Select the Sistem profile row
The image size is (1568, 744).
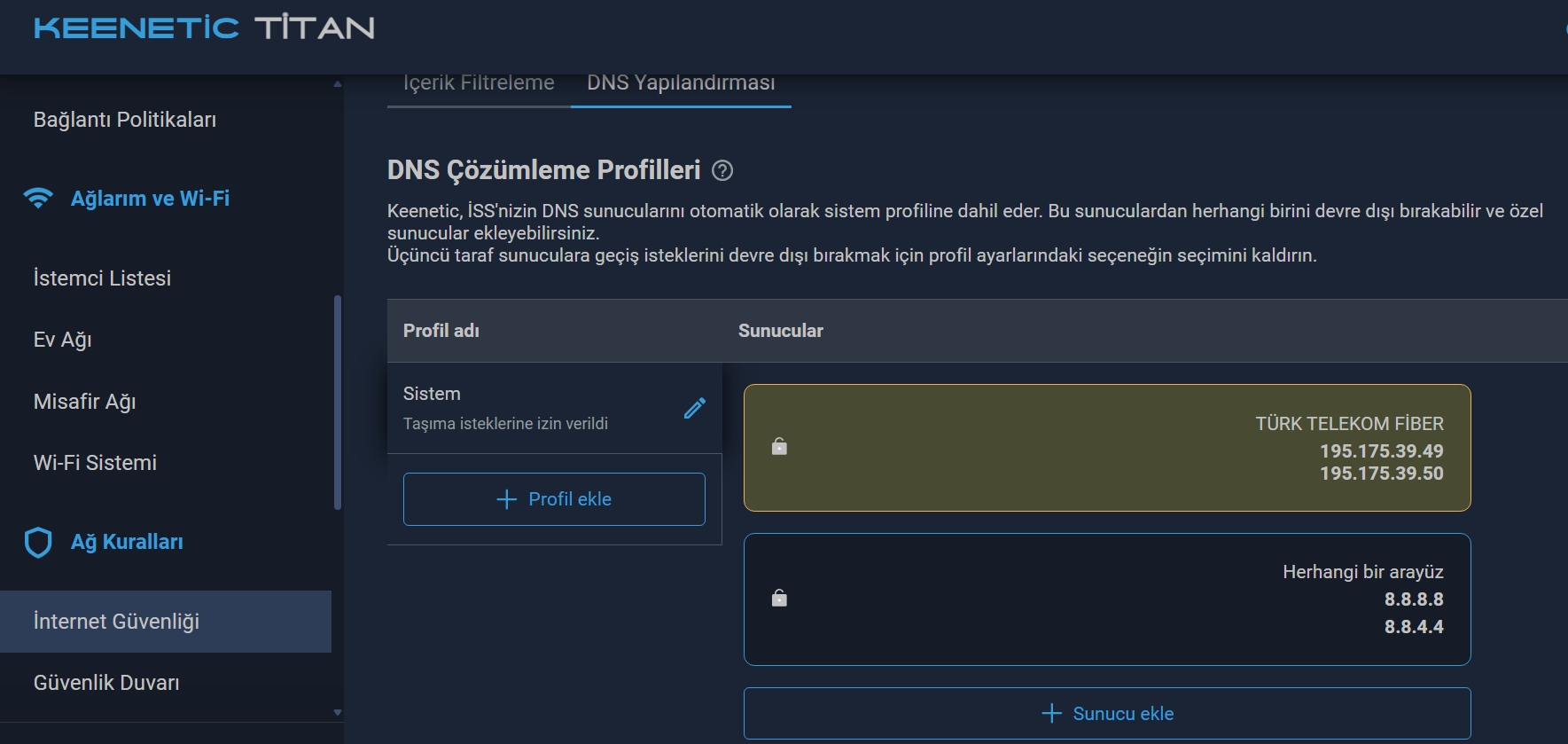point(554,408)
